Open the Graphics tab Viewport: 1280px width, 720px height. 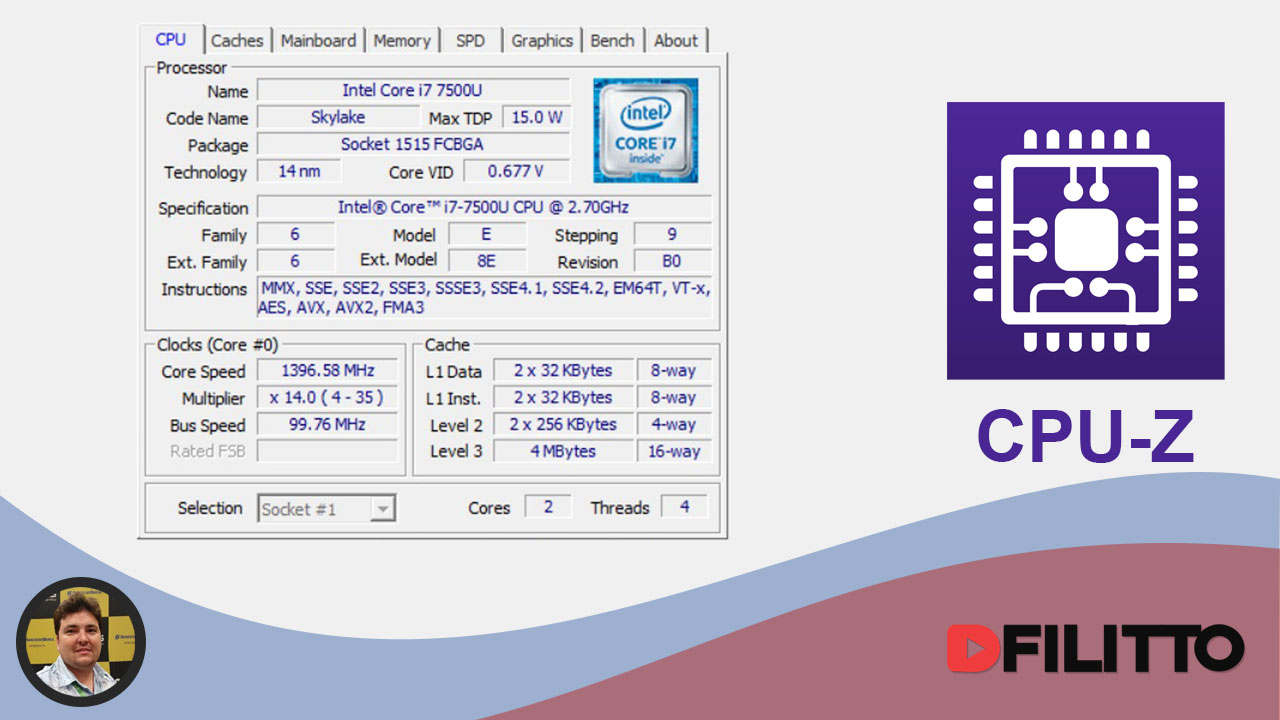click(x=541, y=40)
